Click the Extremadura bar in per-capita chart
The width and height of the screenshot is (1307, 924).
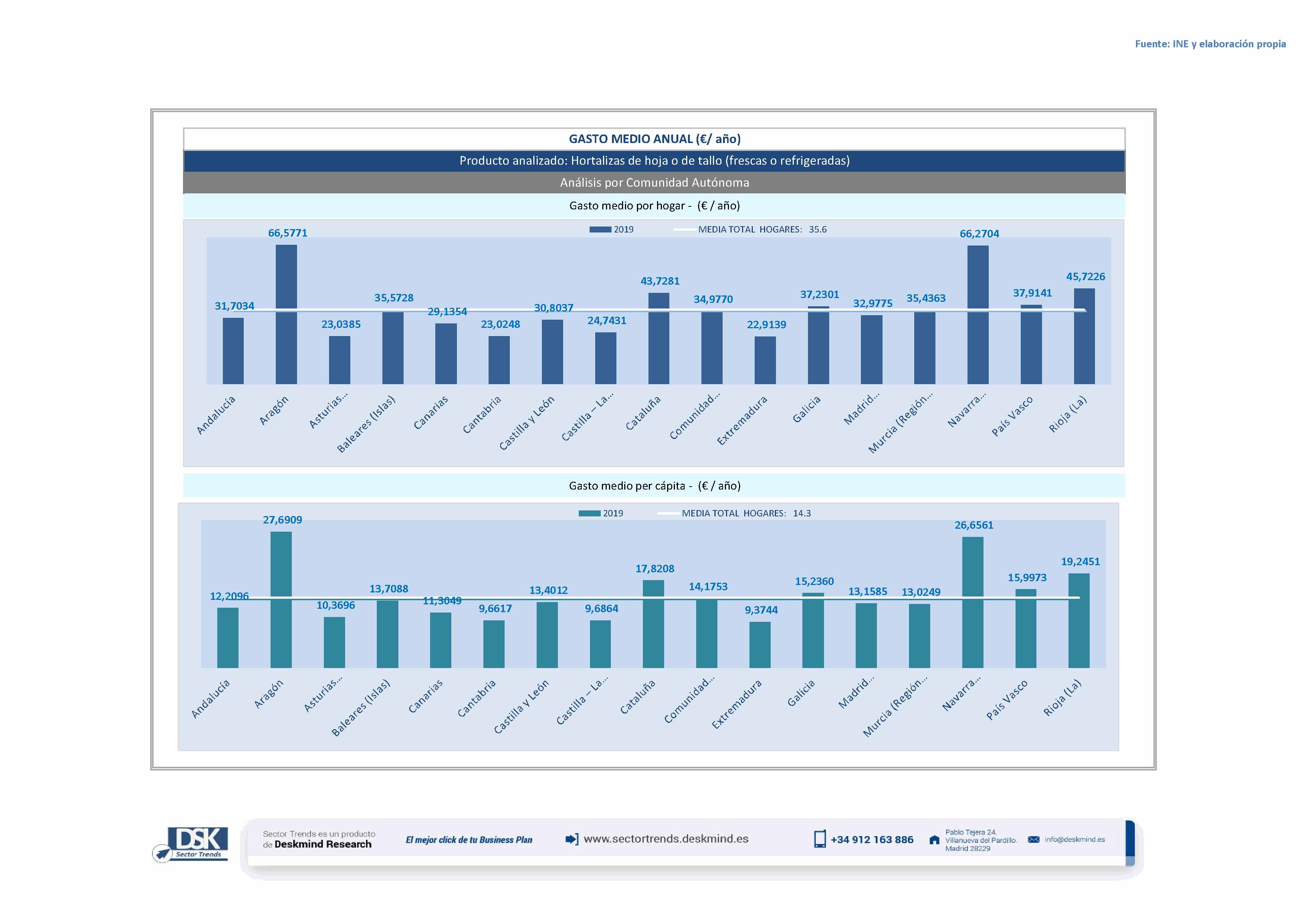coord(760,645)
